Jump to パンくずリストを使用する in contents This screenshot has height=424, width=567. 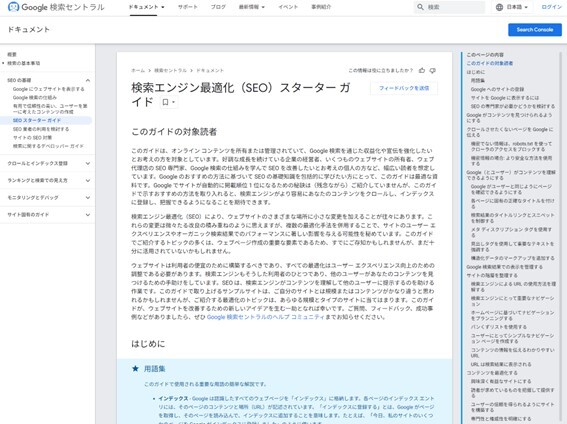499,327
